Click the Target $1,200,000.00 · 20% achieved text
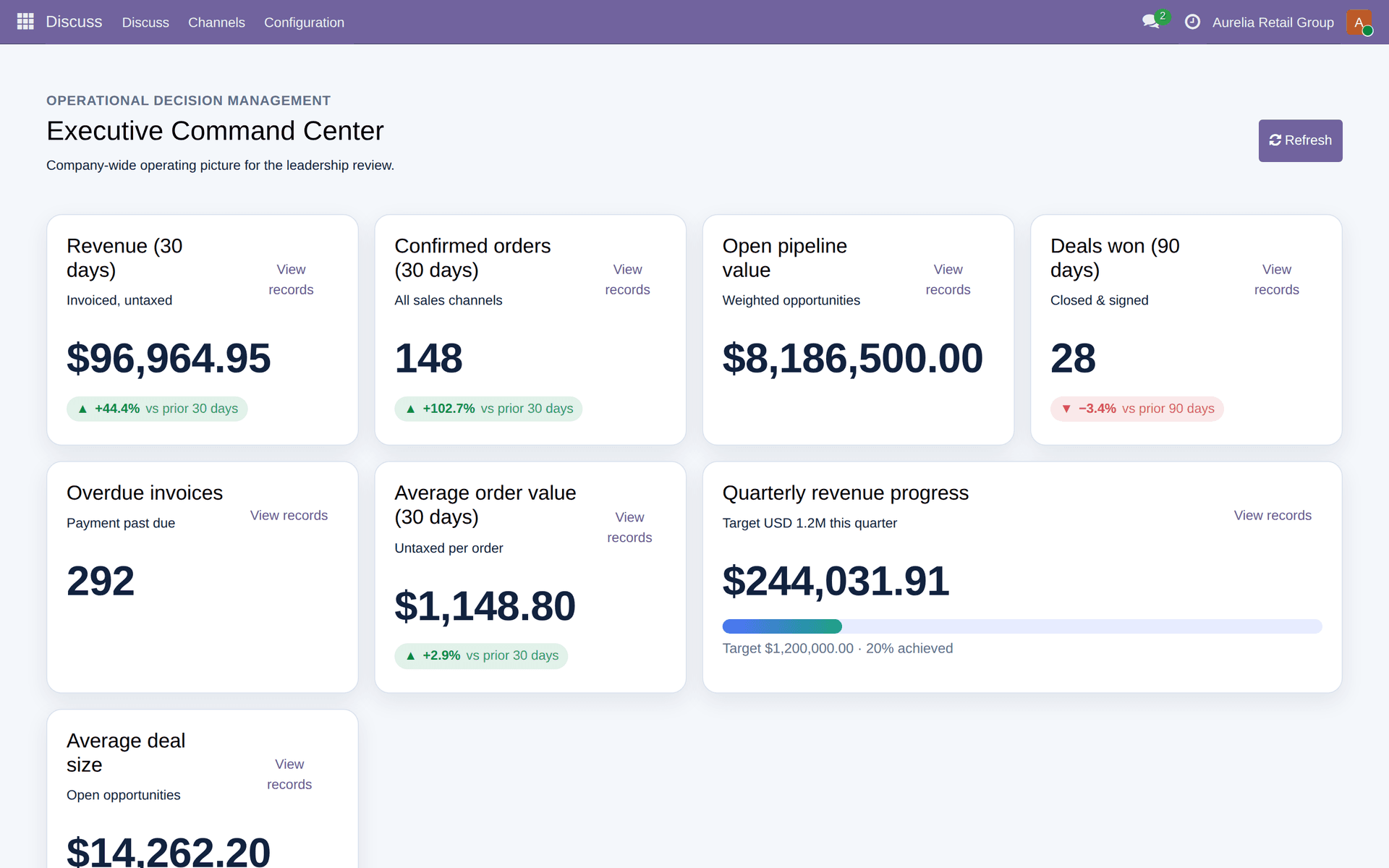1389x868 pixels. point(838,649)
